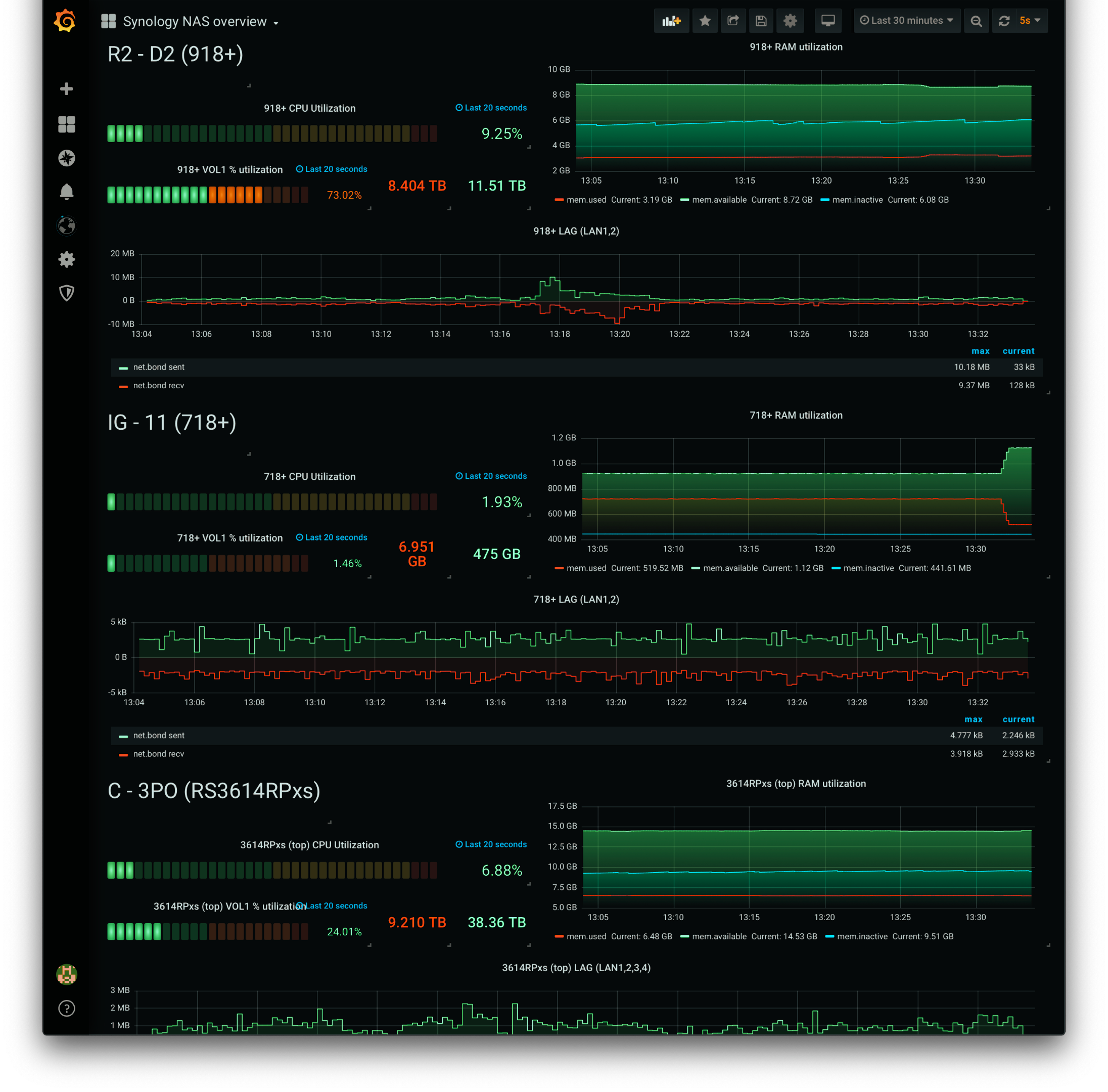
Task: Click the 8.404 TB used value
Action: click(x=417, y=186)
